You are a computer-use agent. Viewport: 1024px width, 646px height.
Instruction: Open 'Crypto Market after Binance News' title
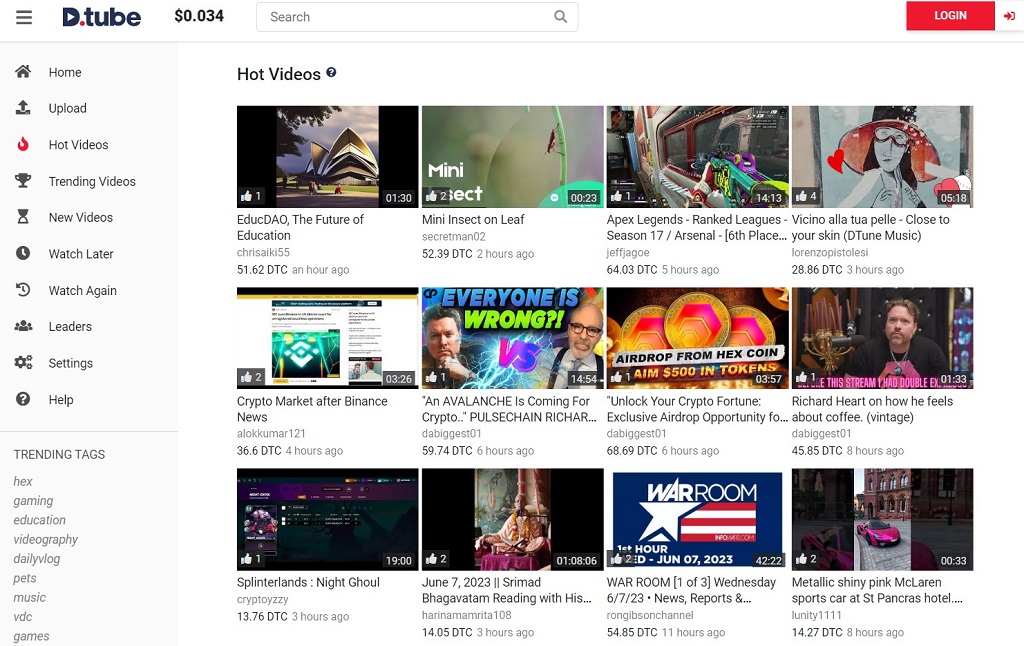(x=312, y=409)
